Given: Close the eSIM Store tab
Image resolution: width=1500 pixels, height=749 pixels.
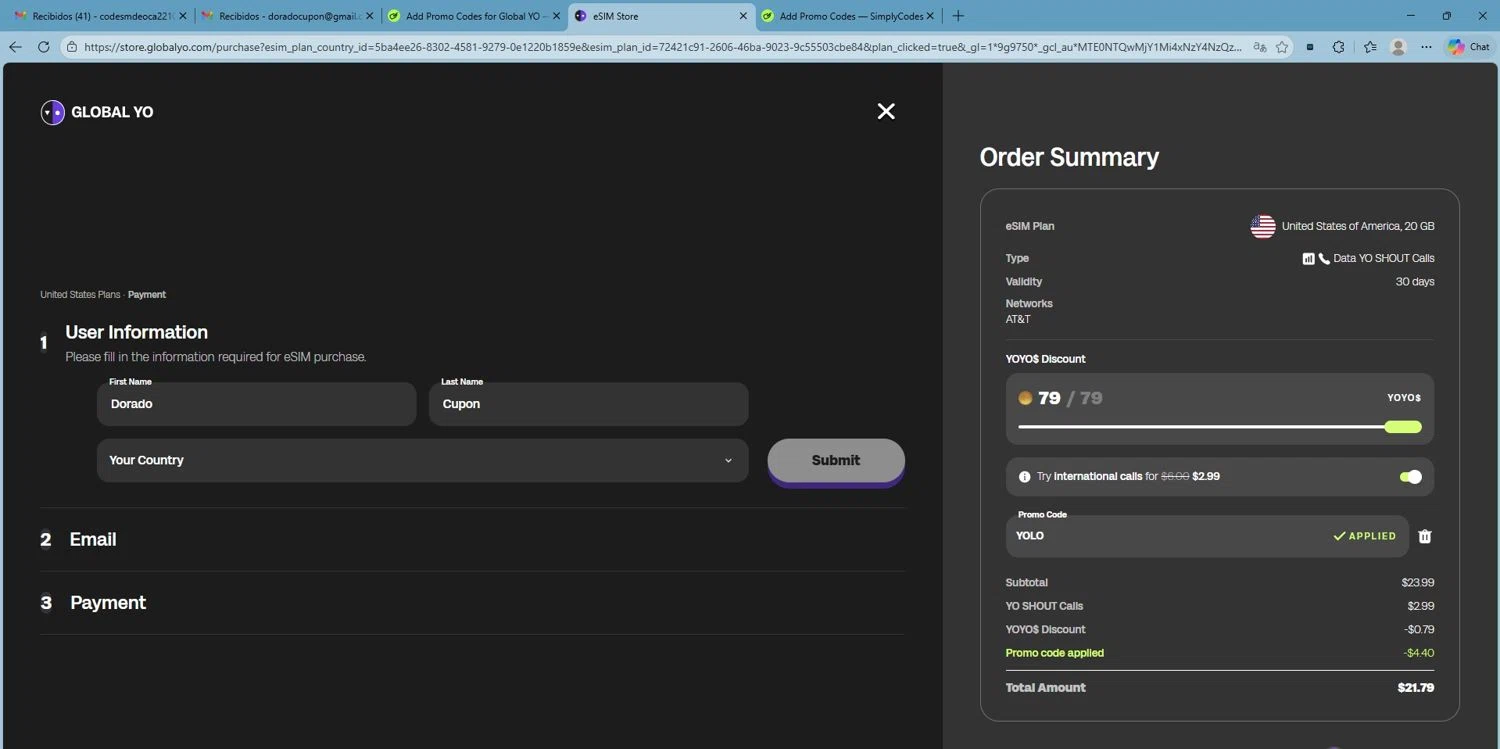Looking at the screenshot, I should pos(742,16).
